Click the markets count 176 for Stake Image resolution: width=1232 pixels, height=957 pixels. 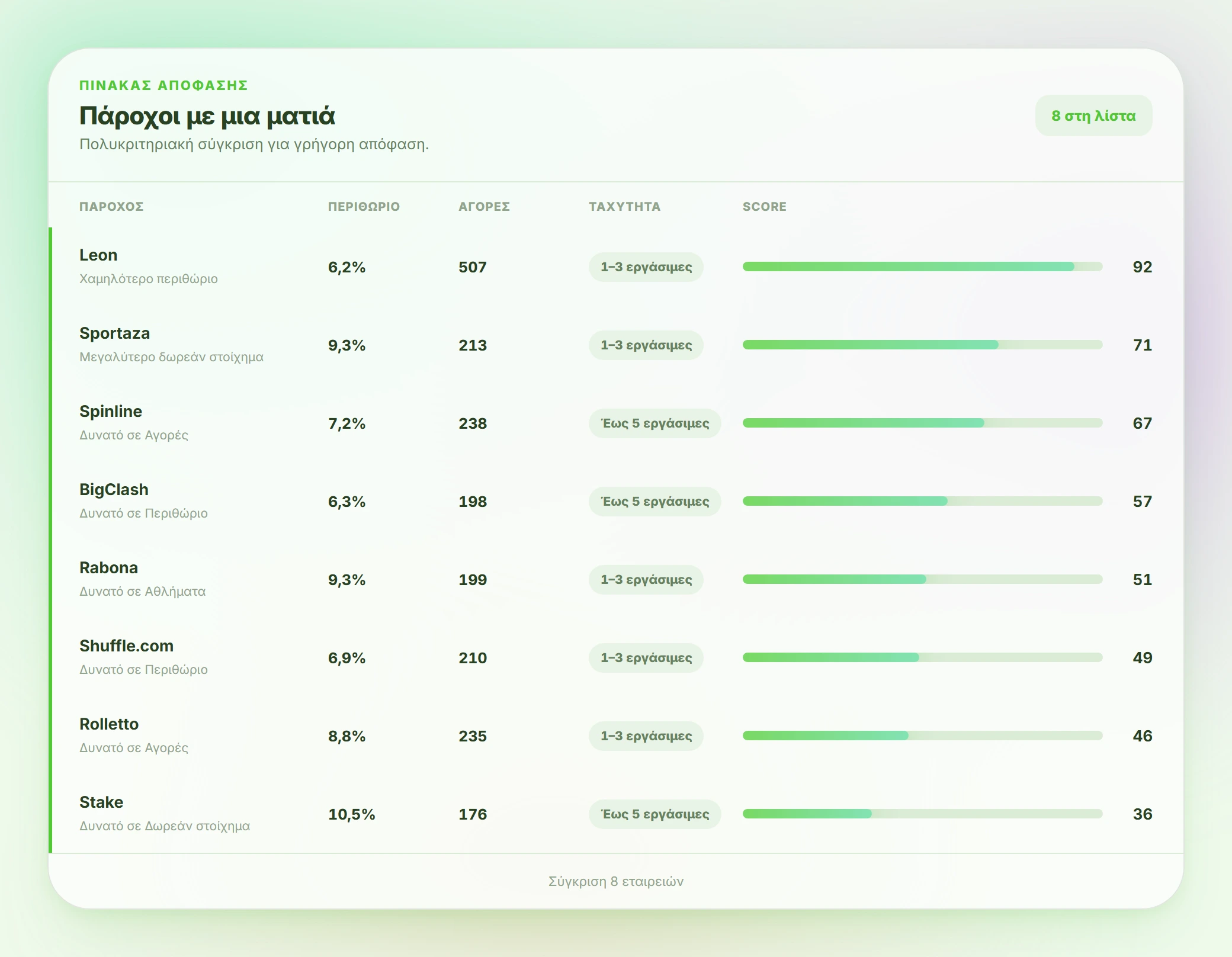[x=473, y=814]
